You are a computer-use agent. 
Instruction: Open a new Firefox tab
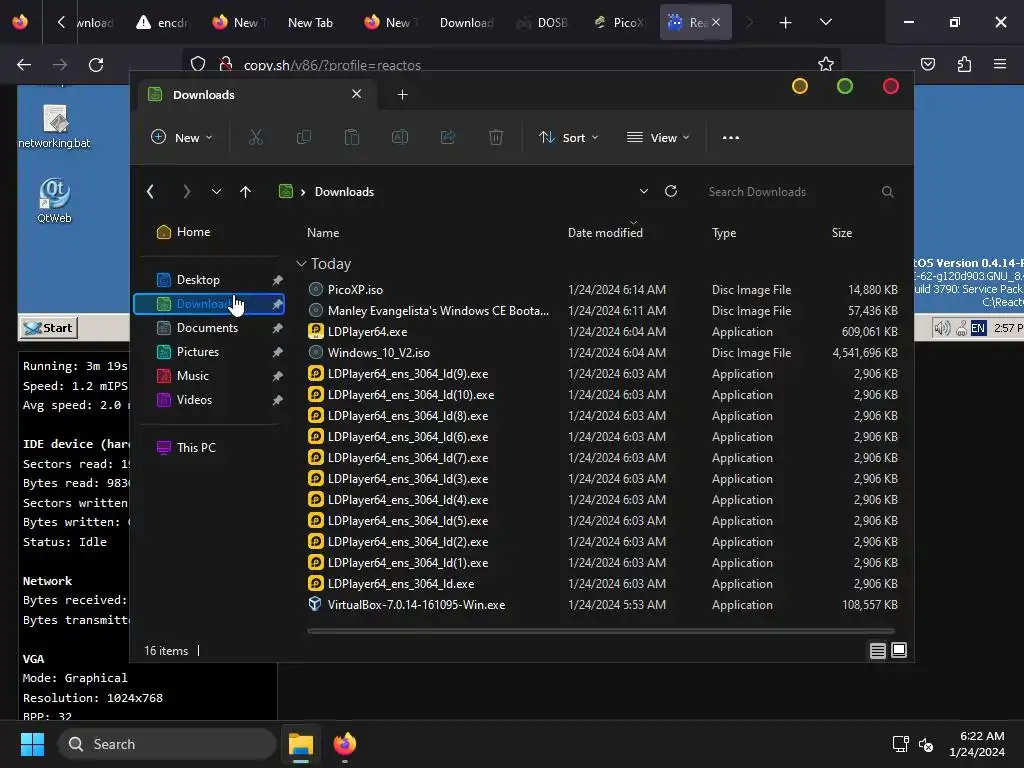click(x=786, y=23)
